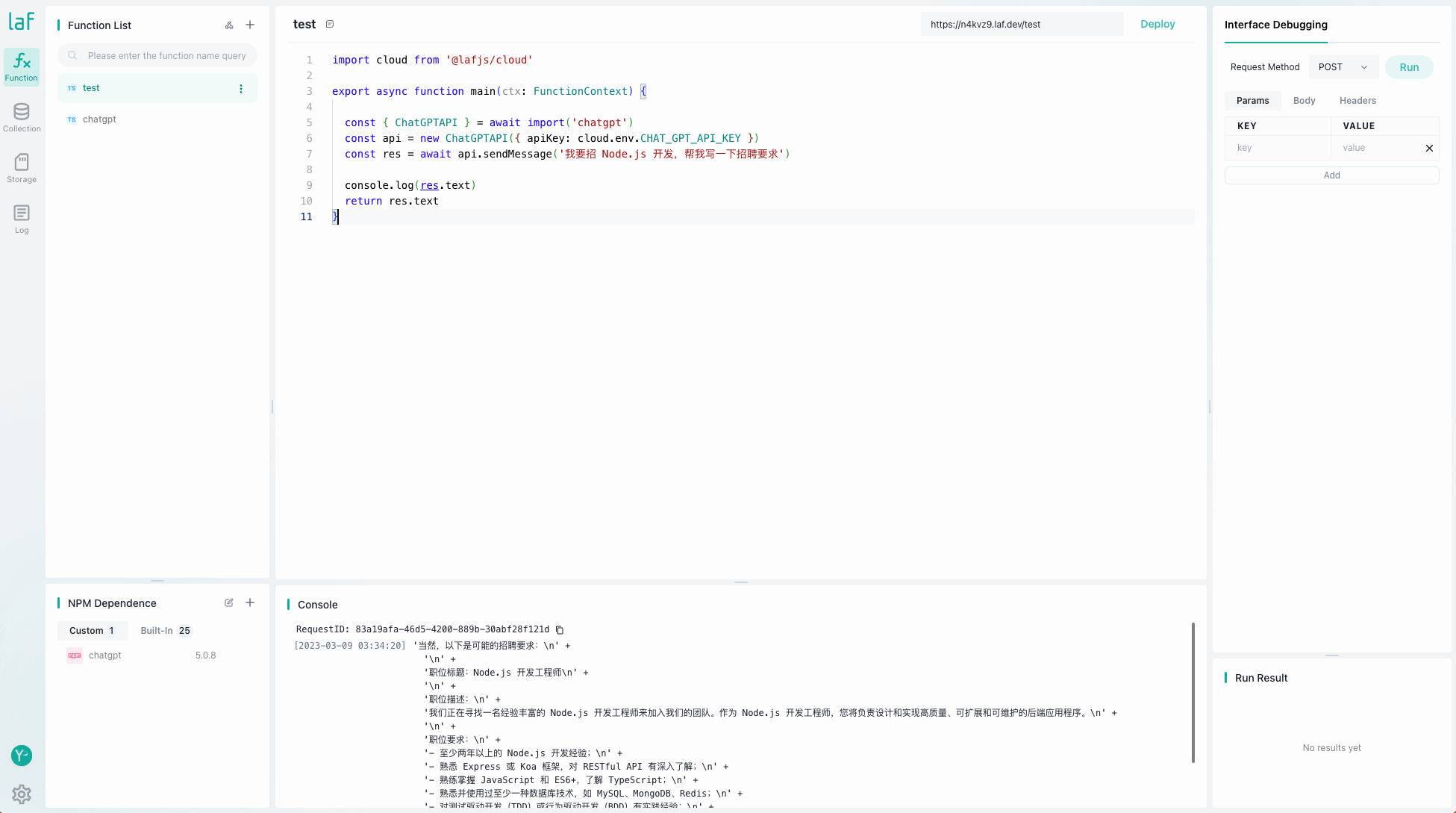Viewport: 1456px width, 813px height.
Task: Switch to the Built-In dependencies tab
Action: tap(166, 631)
